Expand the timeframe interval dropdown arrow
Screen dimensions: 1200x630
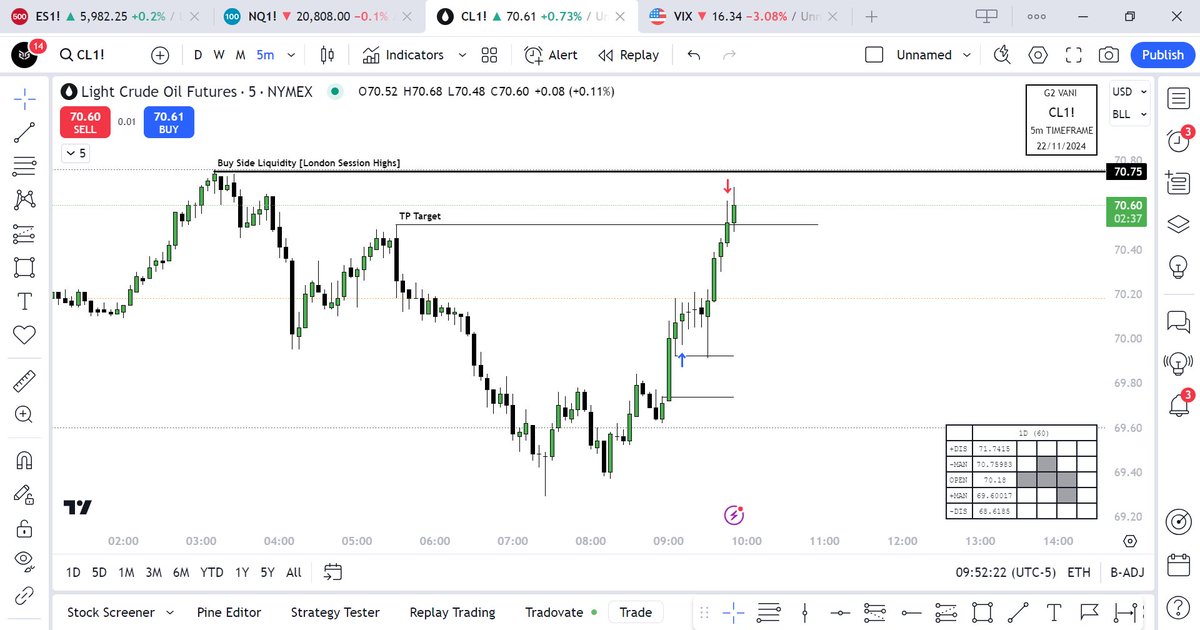pyautogui.click(x=291, y=55)
